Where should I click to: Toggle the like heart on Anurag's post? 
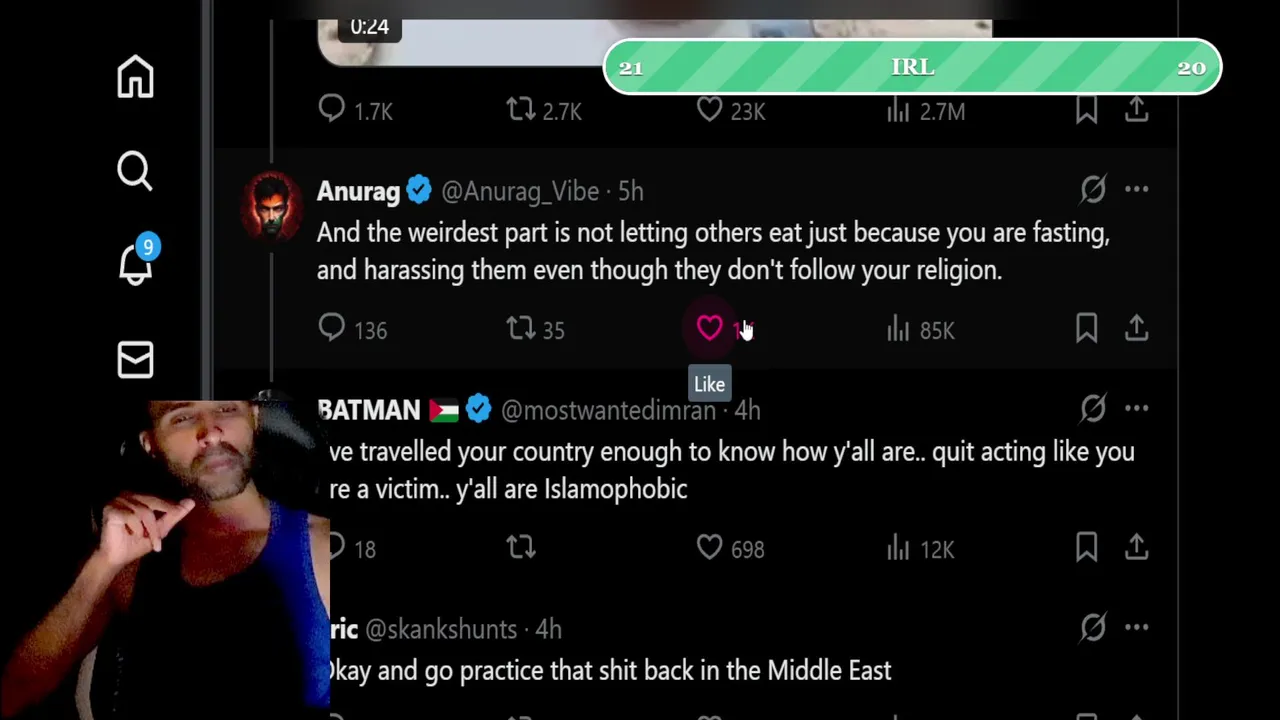pos(709,328)
